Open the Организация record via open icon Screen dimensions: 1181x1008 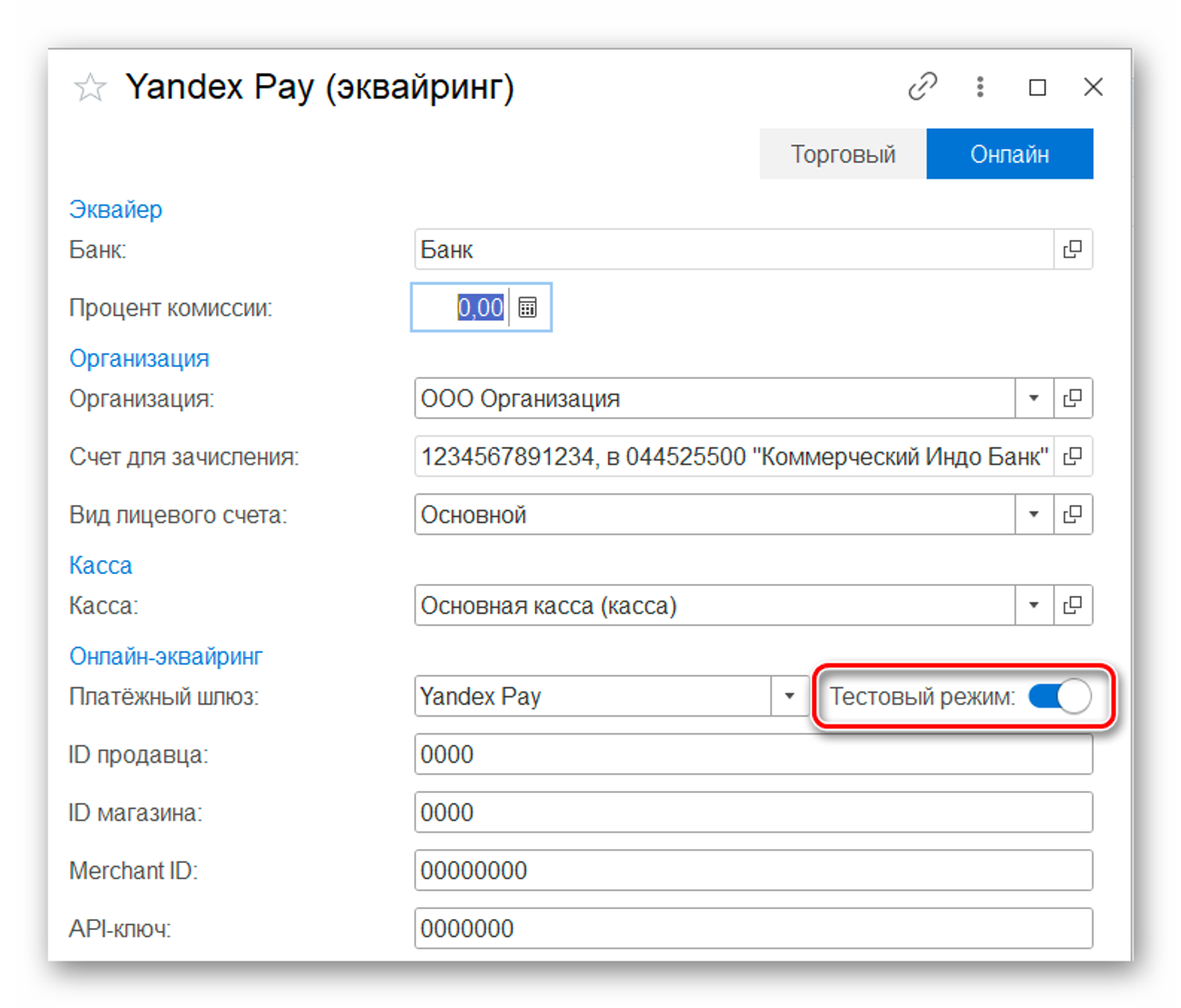pos(1073,399)
